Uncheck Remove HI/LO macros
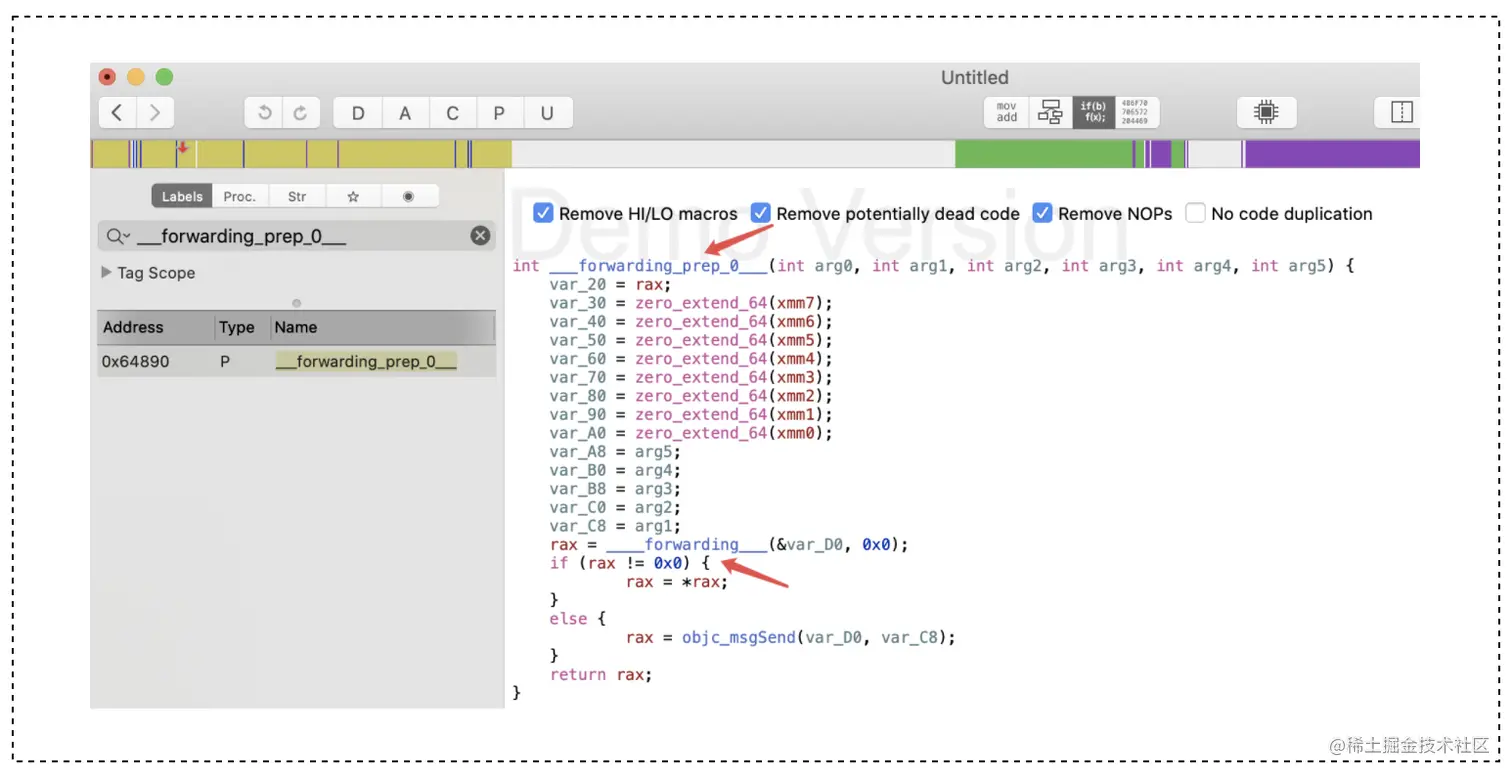 (543, 213)
